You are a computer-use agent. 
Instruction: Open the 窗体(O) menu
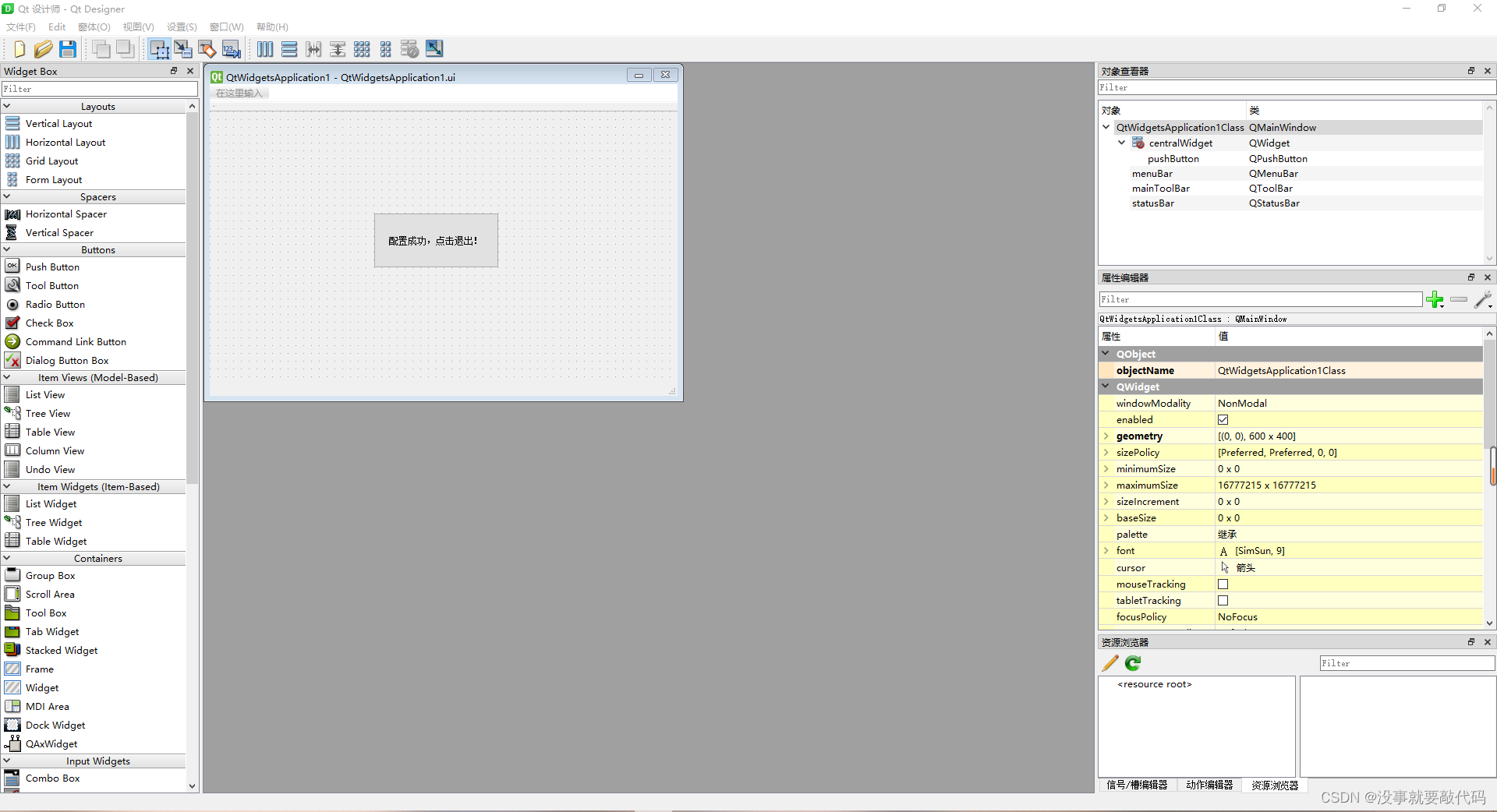94,27
